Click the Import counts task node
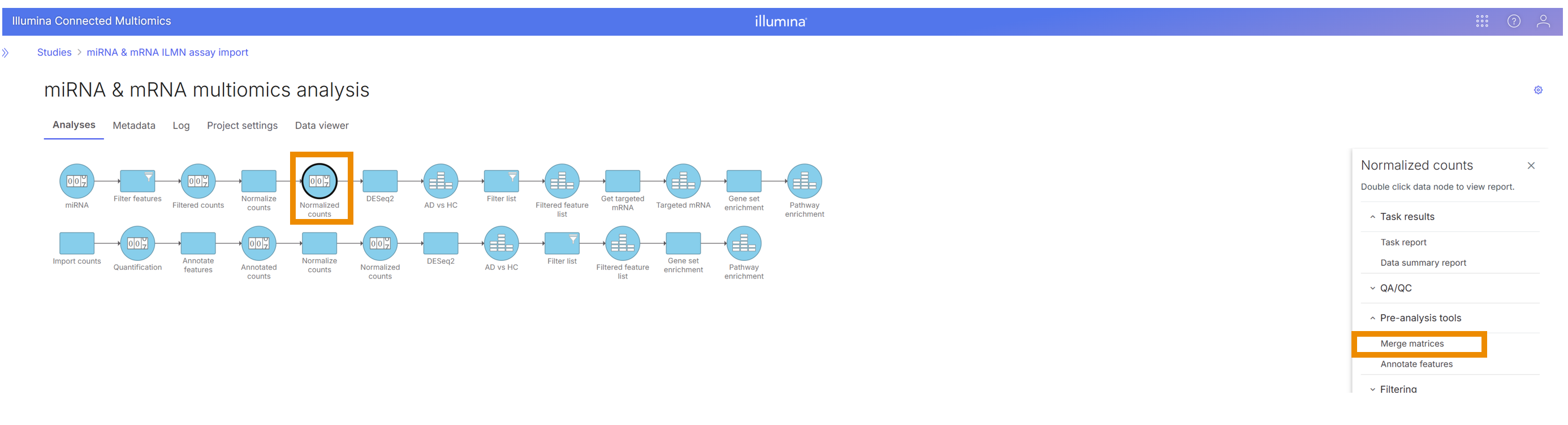The image size is (1568, 425). [x=77, y=243]
